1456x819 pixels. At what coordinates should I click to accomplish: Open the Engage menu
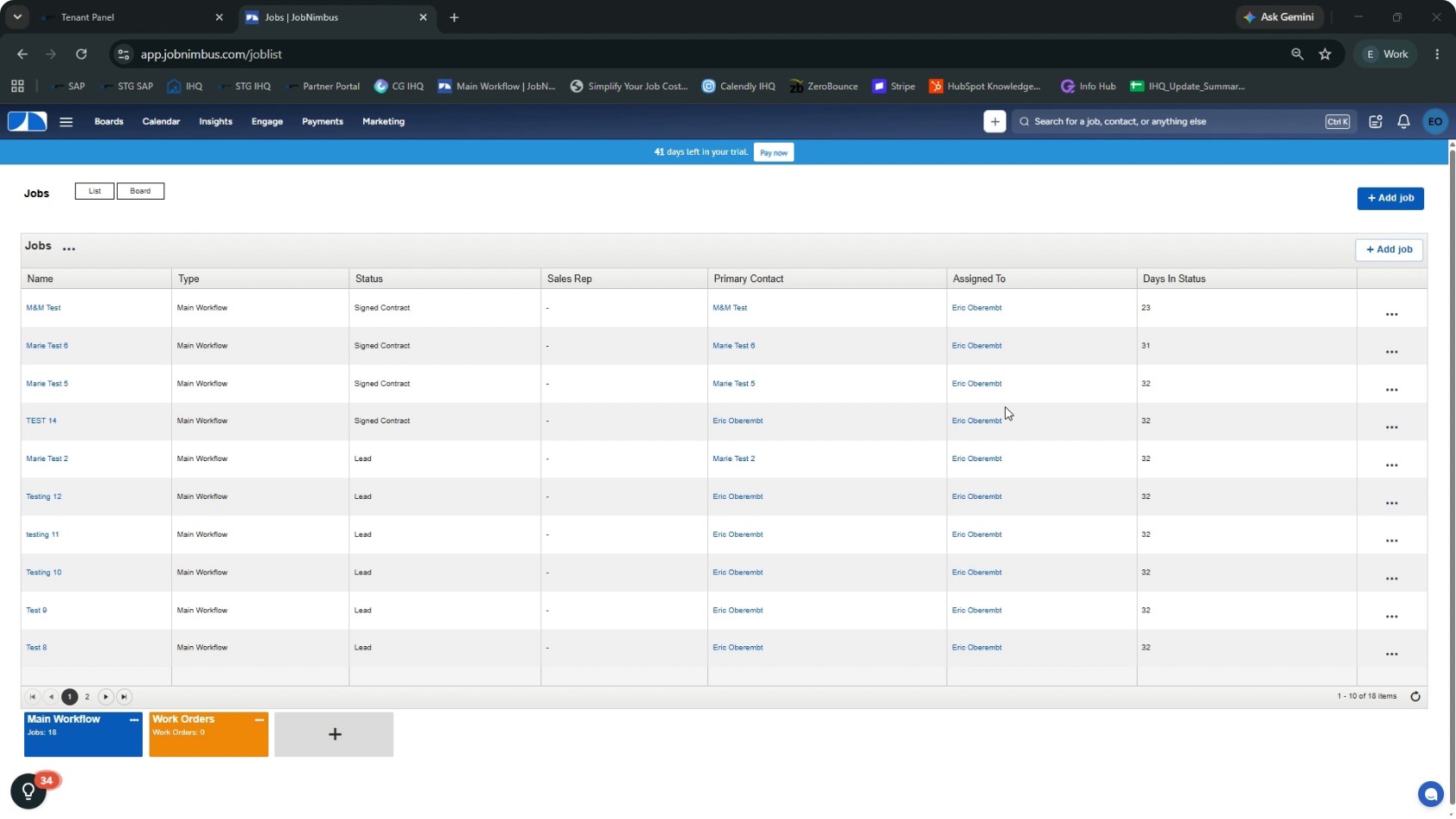point(267,122)
